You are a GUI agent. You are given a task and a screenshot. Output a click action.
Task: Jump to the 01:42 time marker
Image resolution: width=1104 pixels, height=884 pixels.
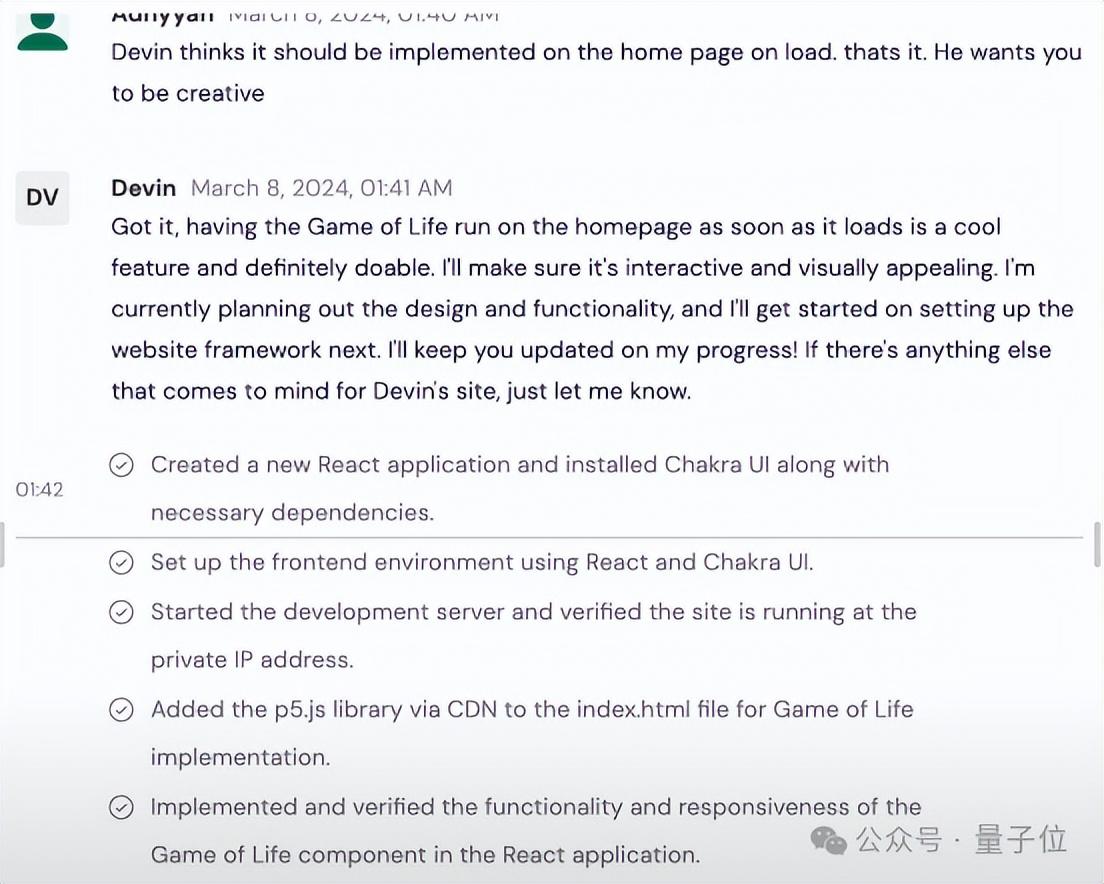[x=40, y=490]
